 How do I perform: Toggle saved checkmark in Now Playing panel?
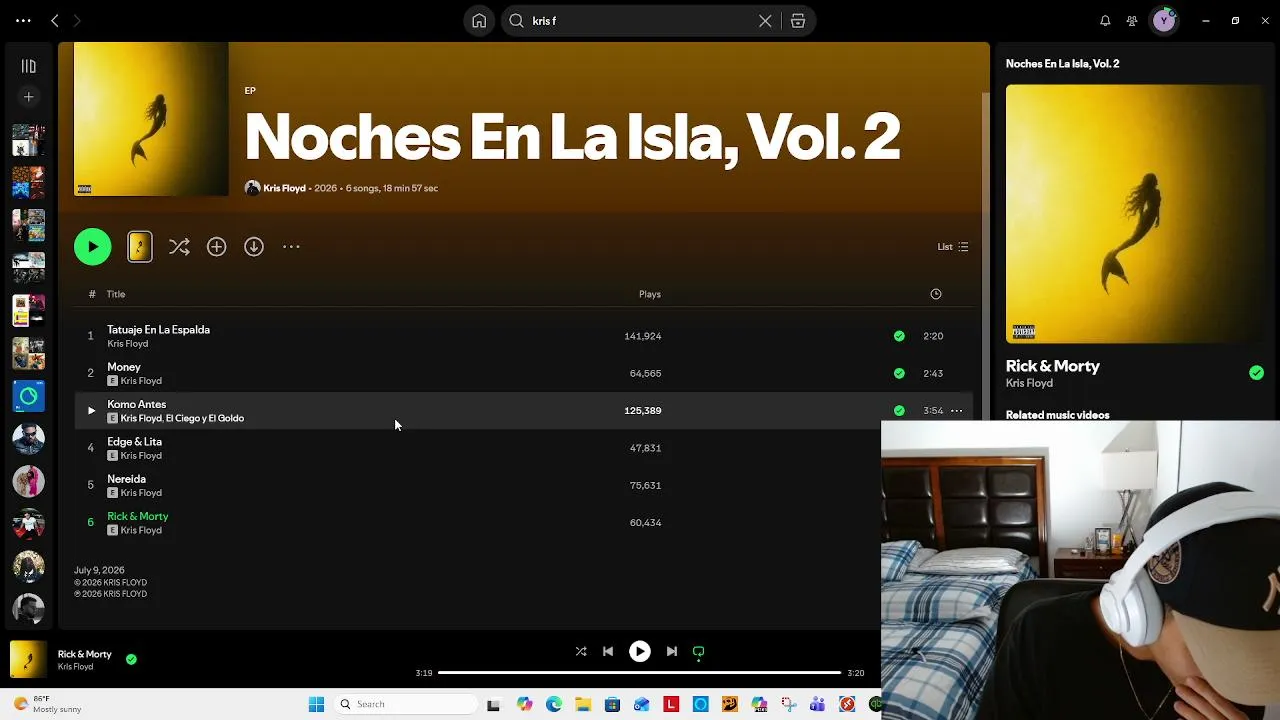(1256, 373)
